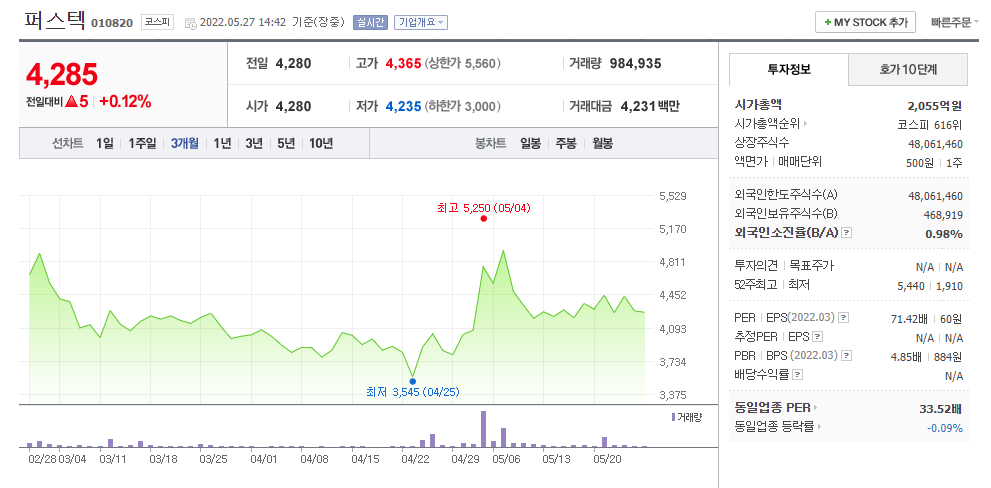Screen dimensions: 991x488
Task: Click the 외국인보유주식수(B) value 468,919
Action: [944, 215]
